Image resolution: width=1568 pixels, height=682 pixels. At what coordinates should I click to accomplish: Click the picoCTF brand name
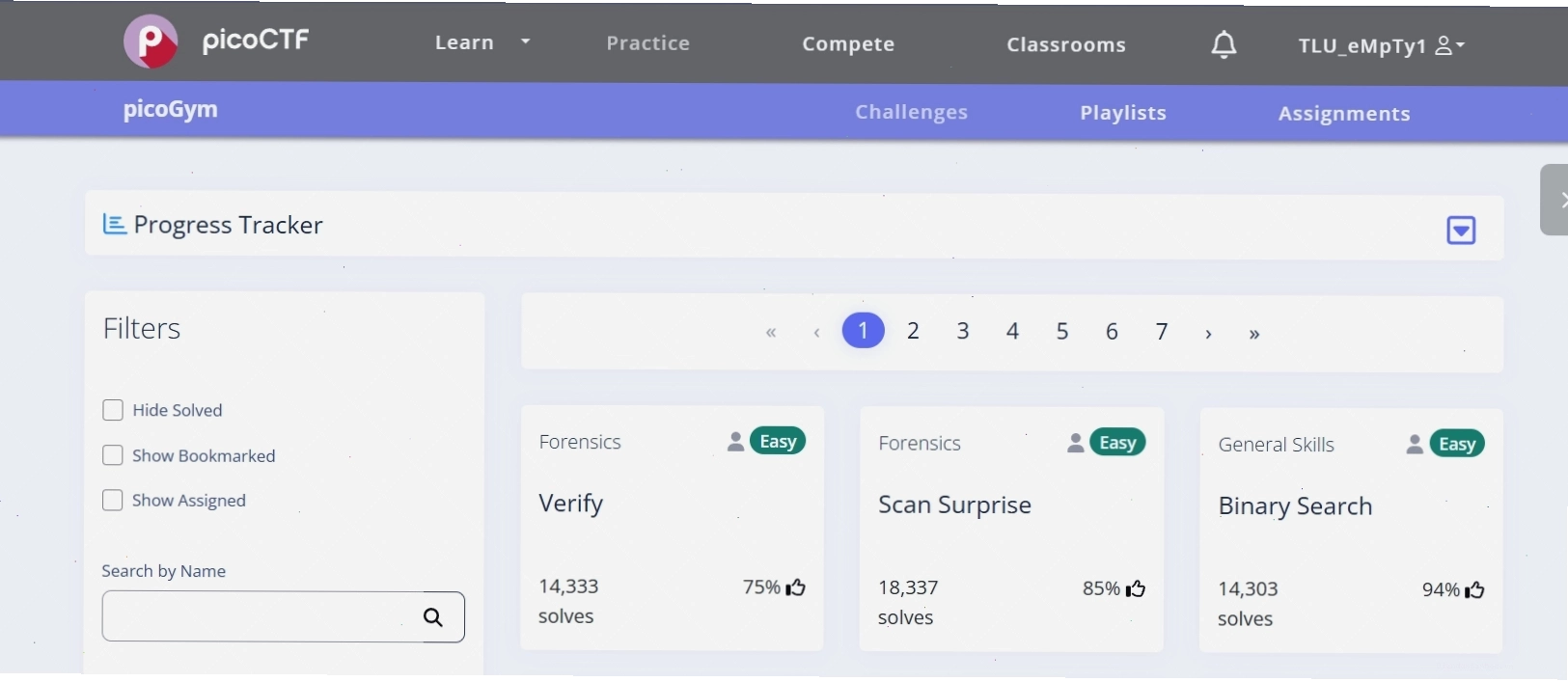256,41
